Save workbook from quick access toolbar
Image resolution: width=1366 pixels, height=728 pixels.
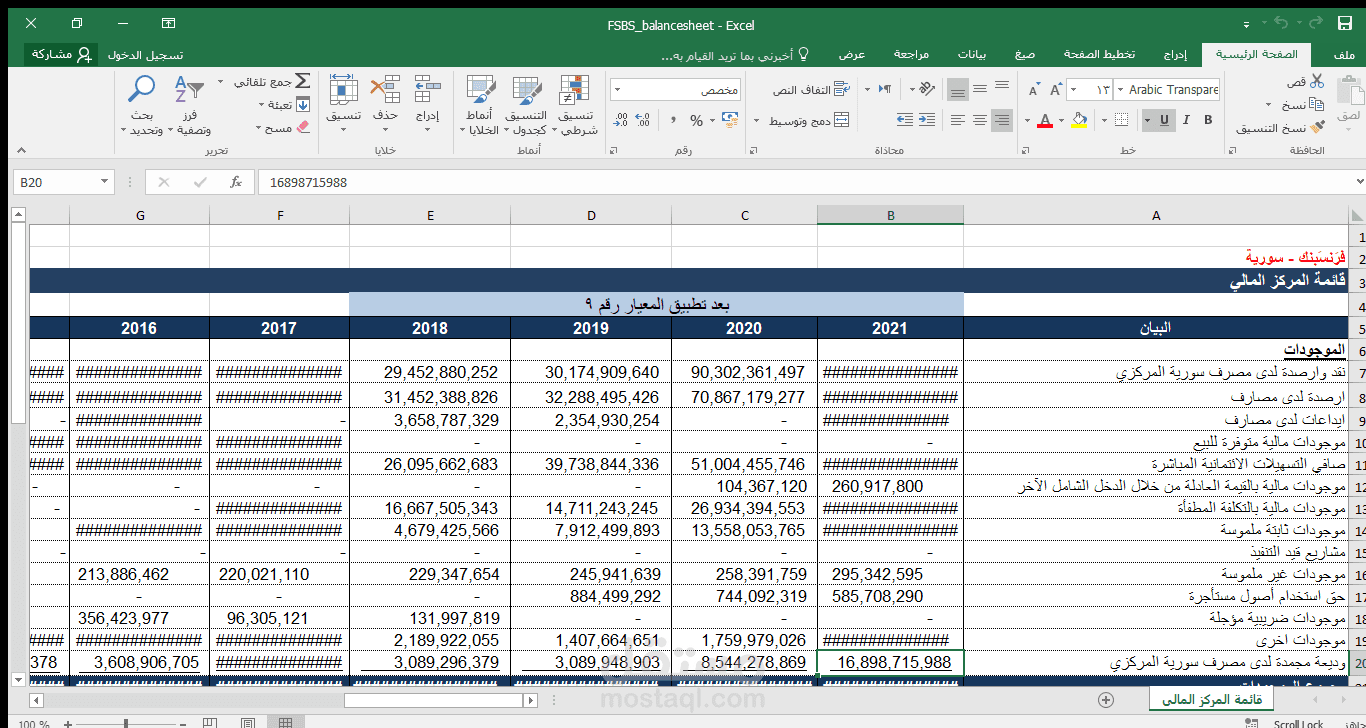[1345, 23]
